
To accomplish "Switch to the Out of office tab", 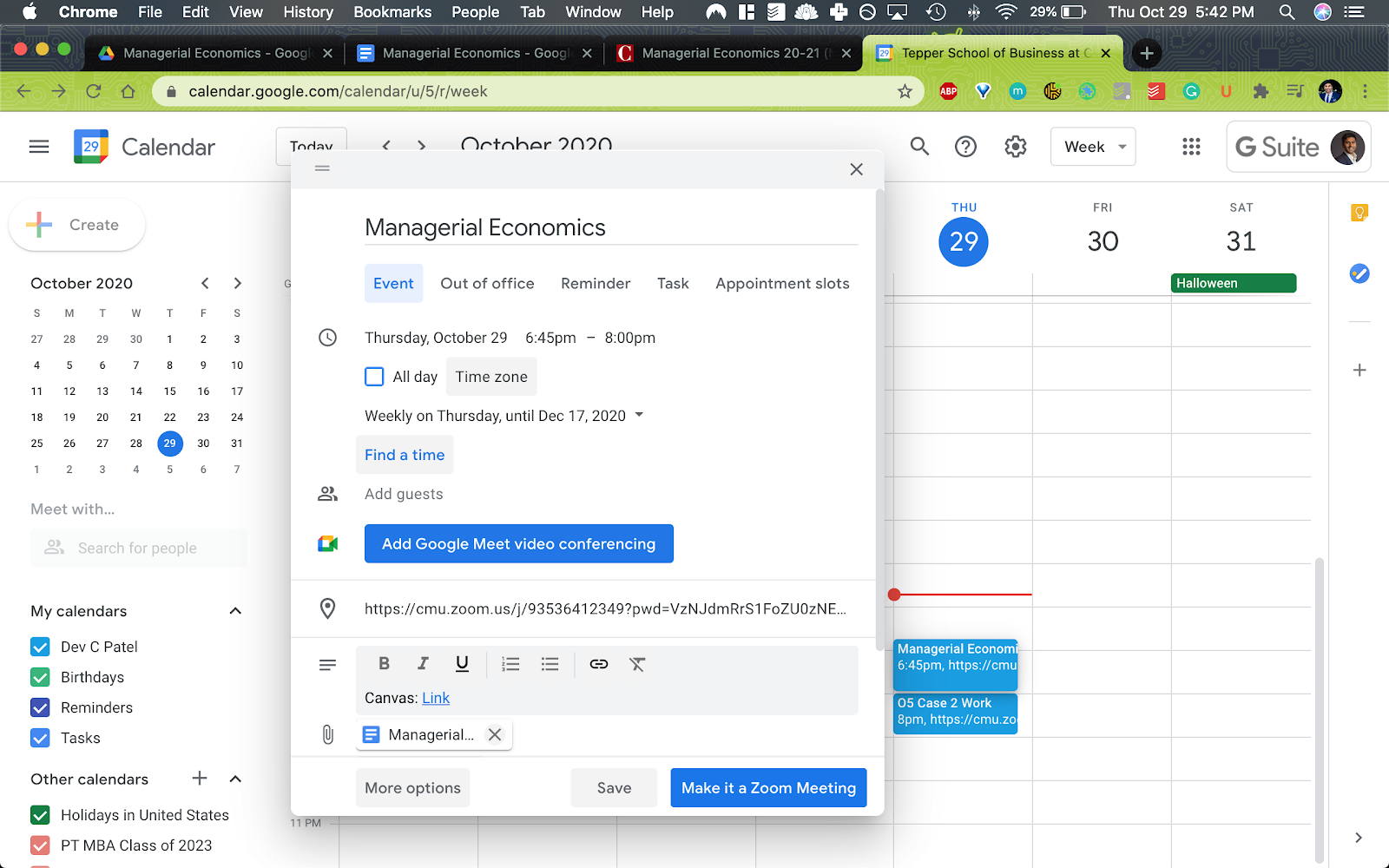I will click(487, 284).
